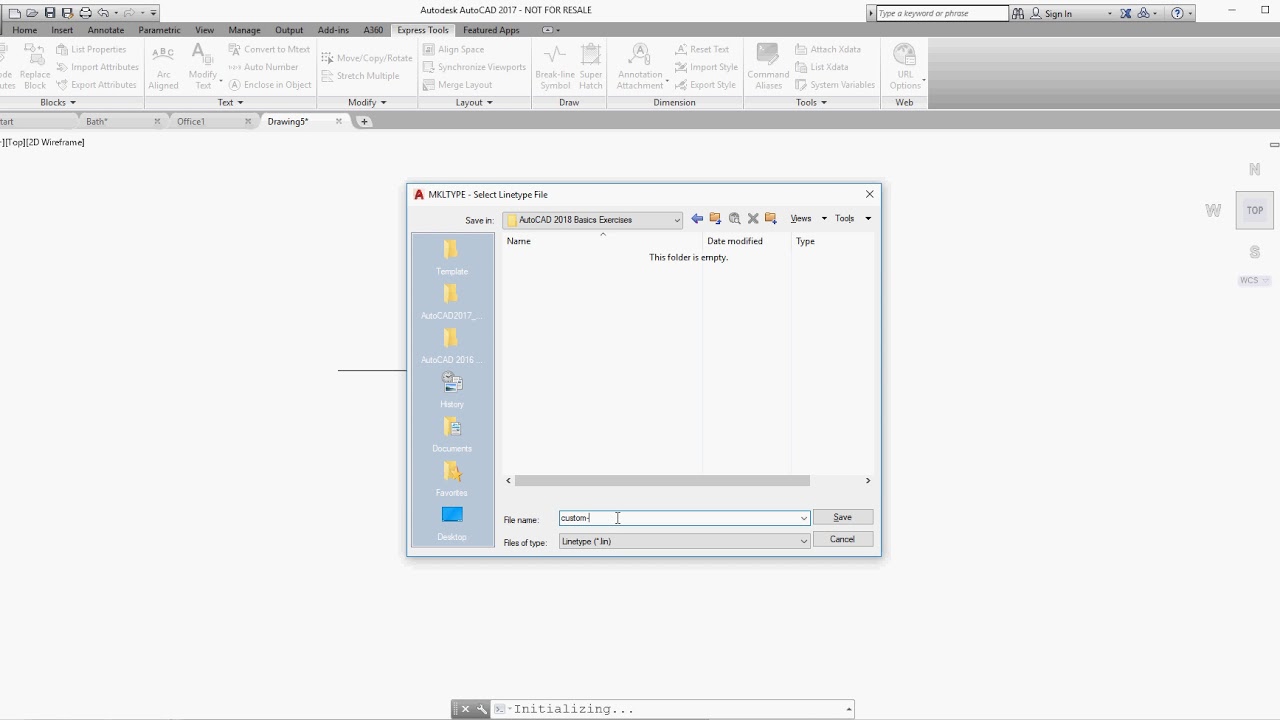Viewport: 1280px width, 720px height.
Task: Select the Break-line Symbol tool
Action: point(555,67)
